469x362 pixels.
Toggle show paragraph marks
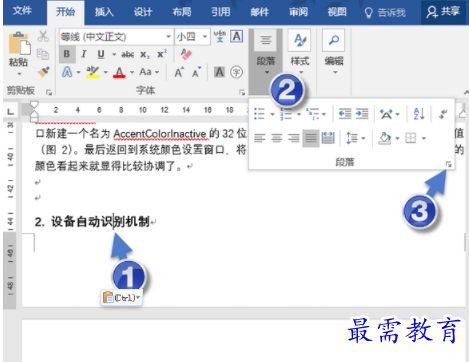(443, 114)
